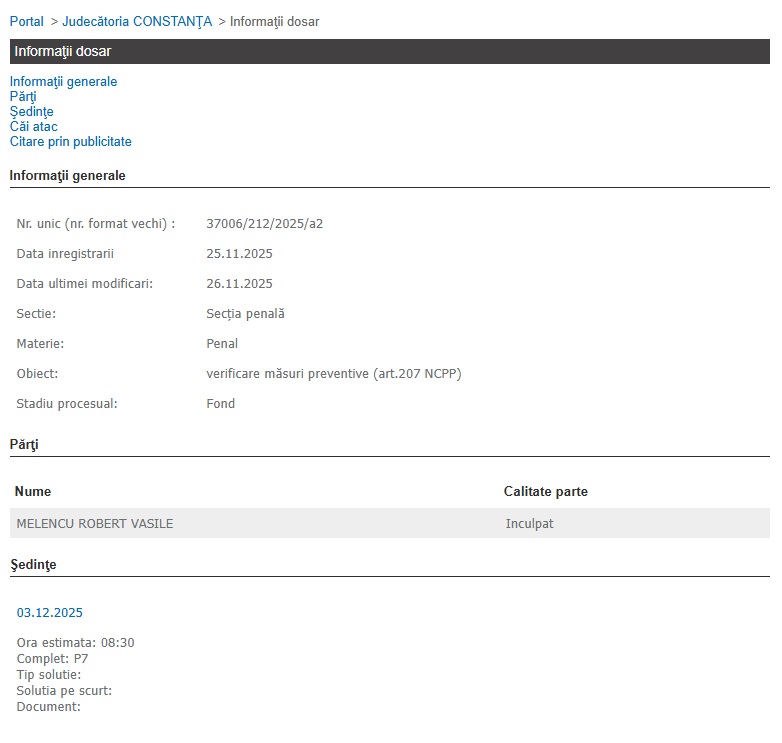Viewport: 782px width, 743px height.
Task: Open the Citare prin publicitate link
Action: click(70, 142)
